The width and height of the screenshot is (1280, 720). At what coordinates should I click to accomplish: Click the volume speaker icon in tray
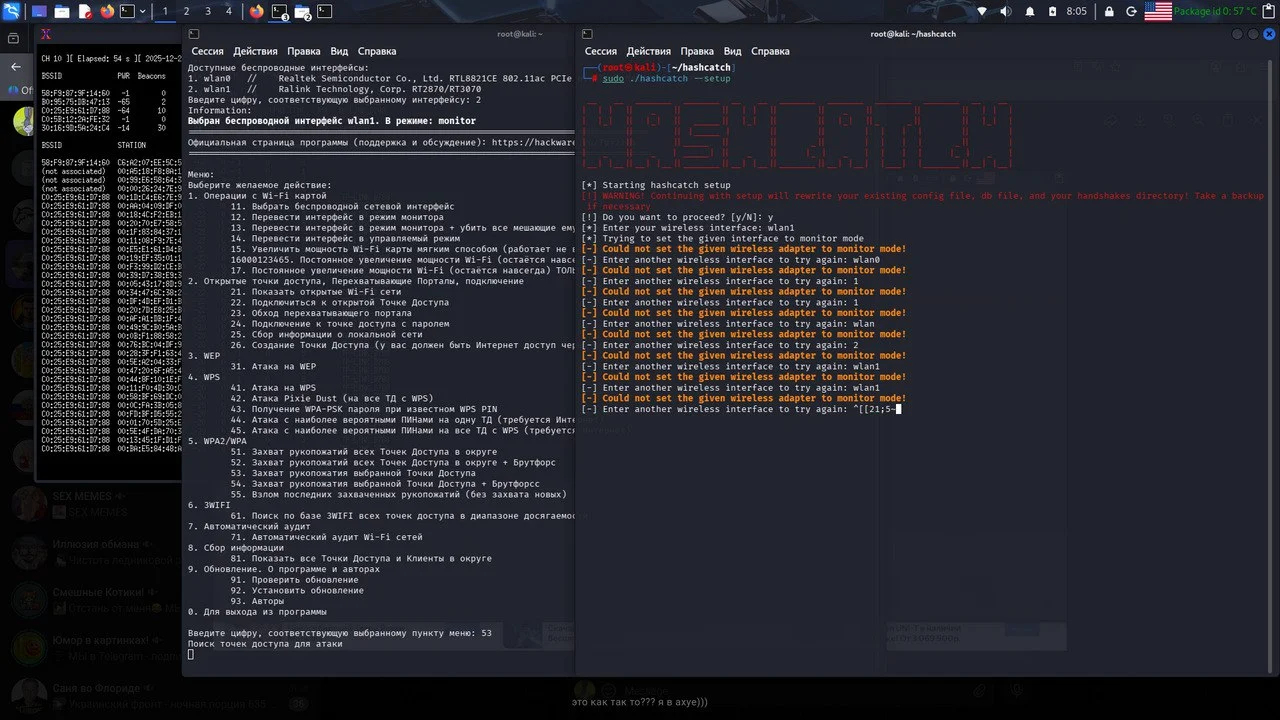1004,12
